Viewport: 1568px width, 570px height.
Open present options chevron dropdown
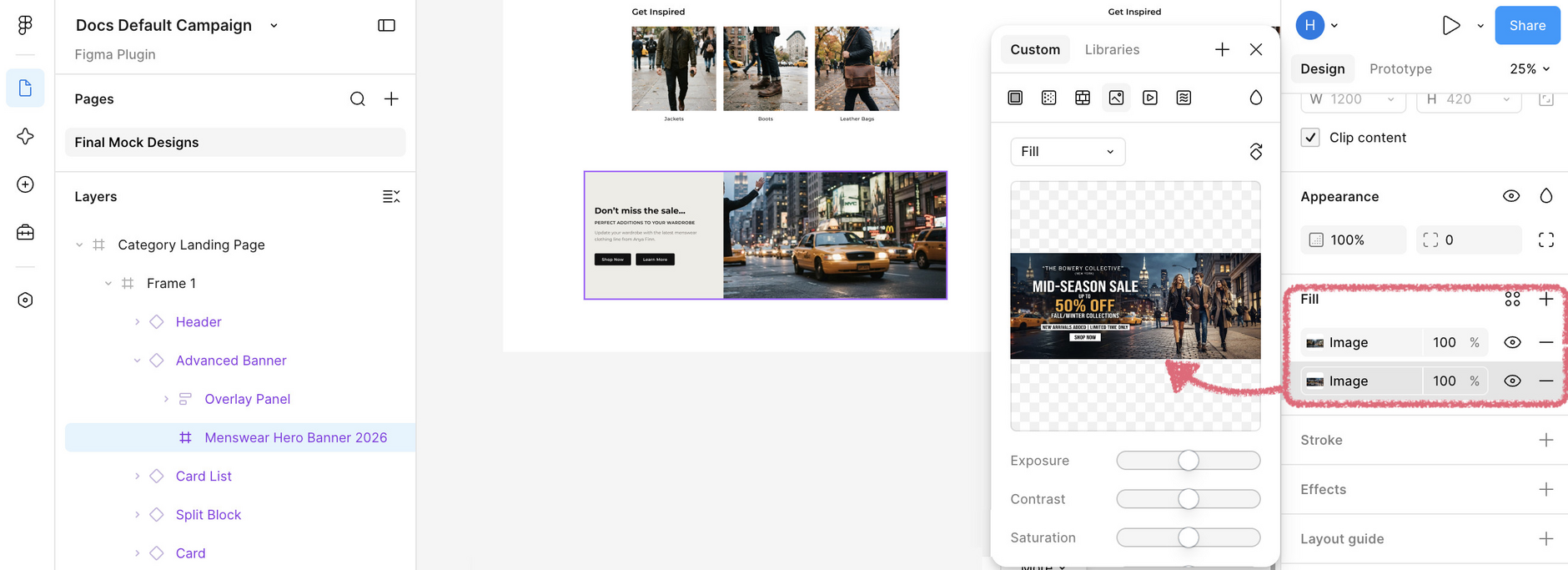tap(1480, 25)
